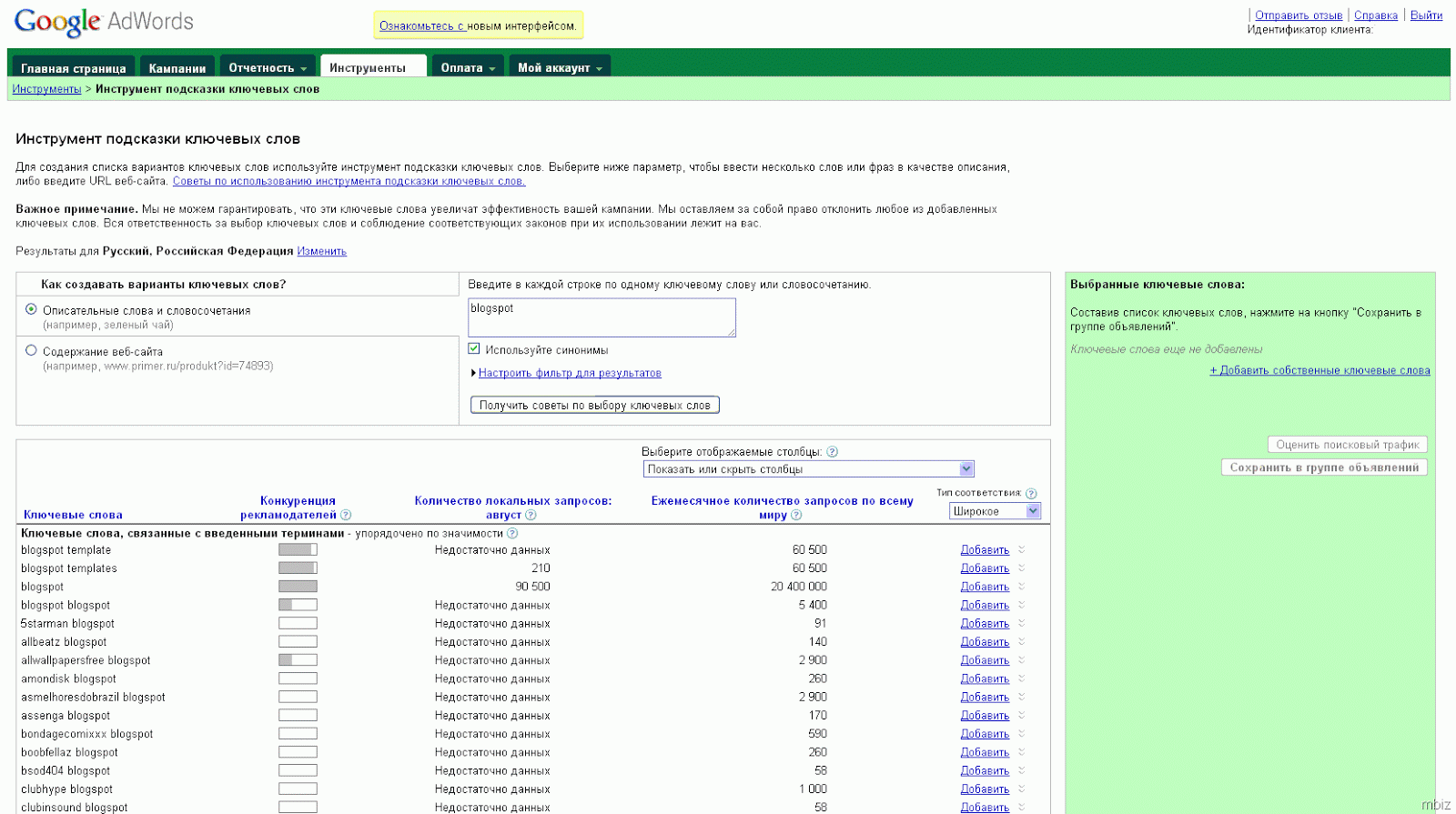Open Оплата menu dropdown
This screenshot has width=1456, height=814.
(468, 67)
